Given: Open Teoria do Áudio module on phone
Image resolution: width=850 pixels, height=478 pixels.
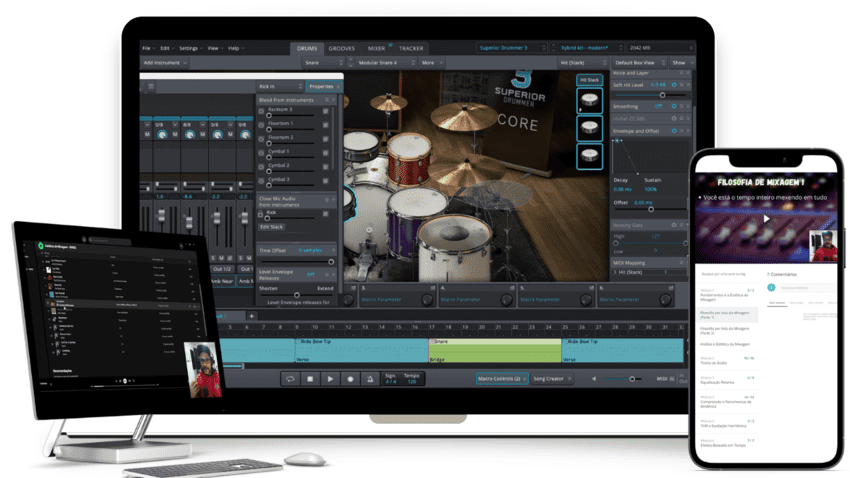Looking at the screenshot, I should tap(726, 360).
